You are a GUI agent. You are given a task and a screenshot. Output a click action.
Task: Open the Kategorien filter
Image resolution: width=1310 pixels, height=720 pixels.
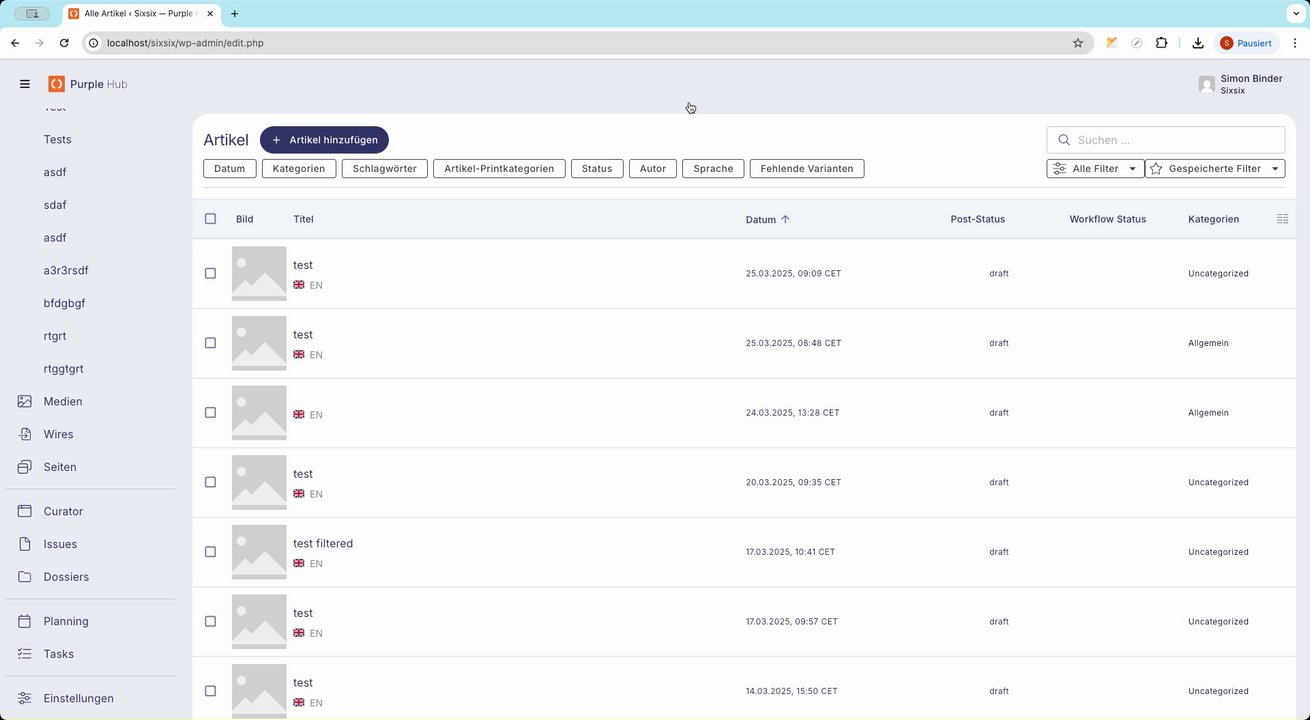pyautogui.click(x=299, y=169)
